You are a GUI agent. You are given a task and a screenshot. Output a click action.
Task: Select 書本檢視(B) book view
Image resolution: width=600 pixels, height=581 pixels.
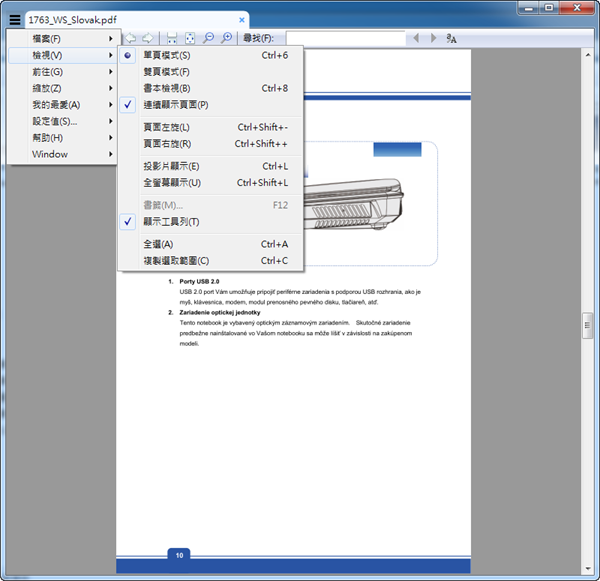point(210,88)
